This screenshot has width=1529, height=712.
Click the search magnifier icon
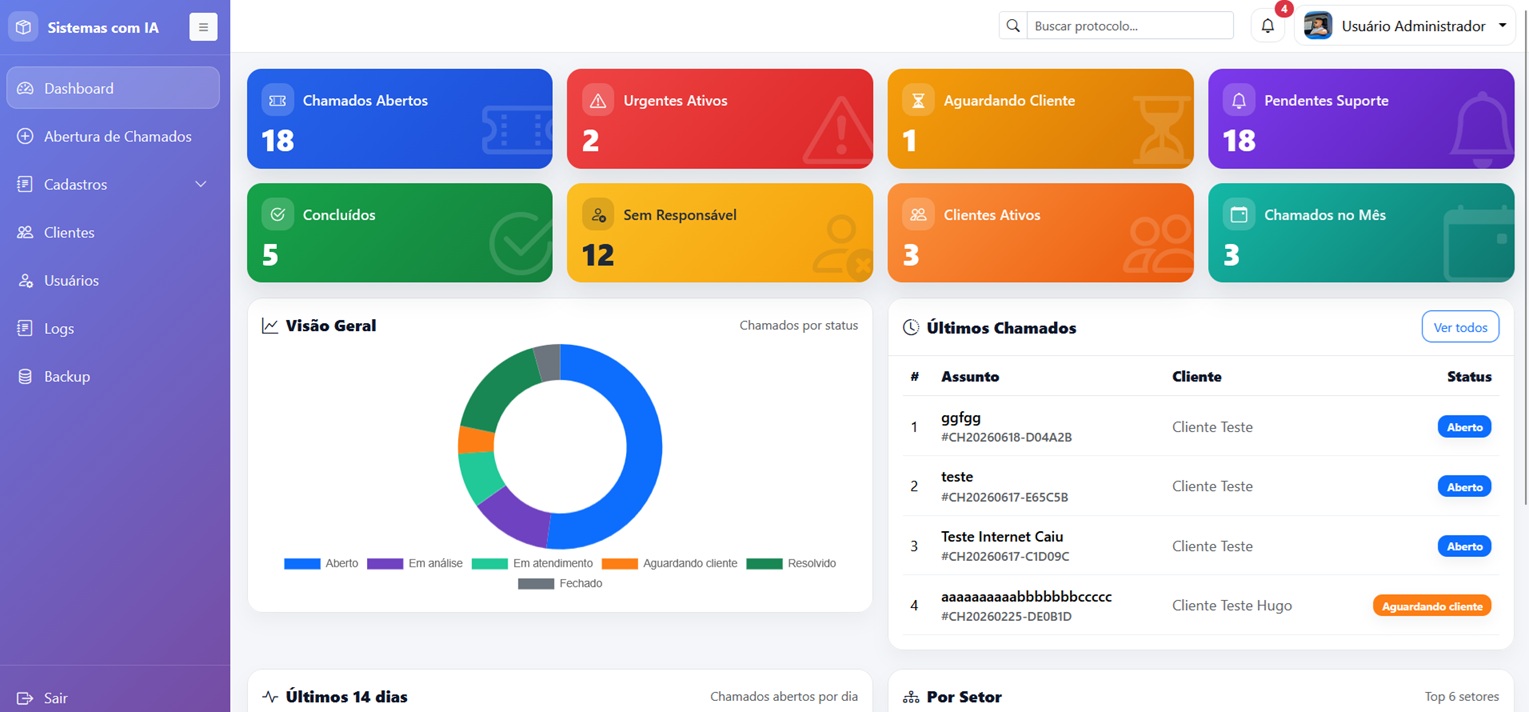point(1013,26)
